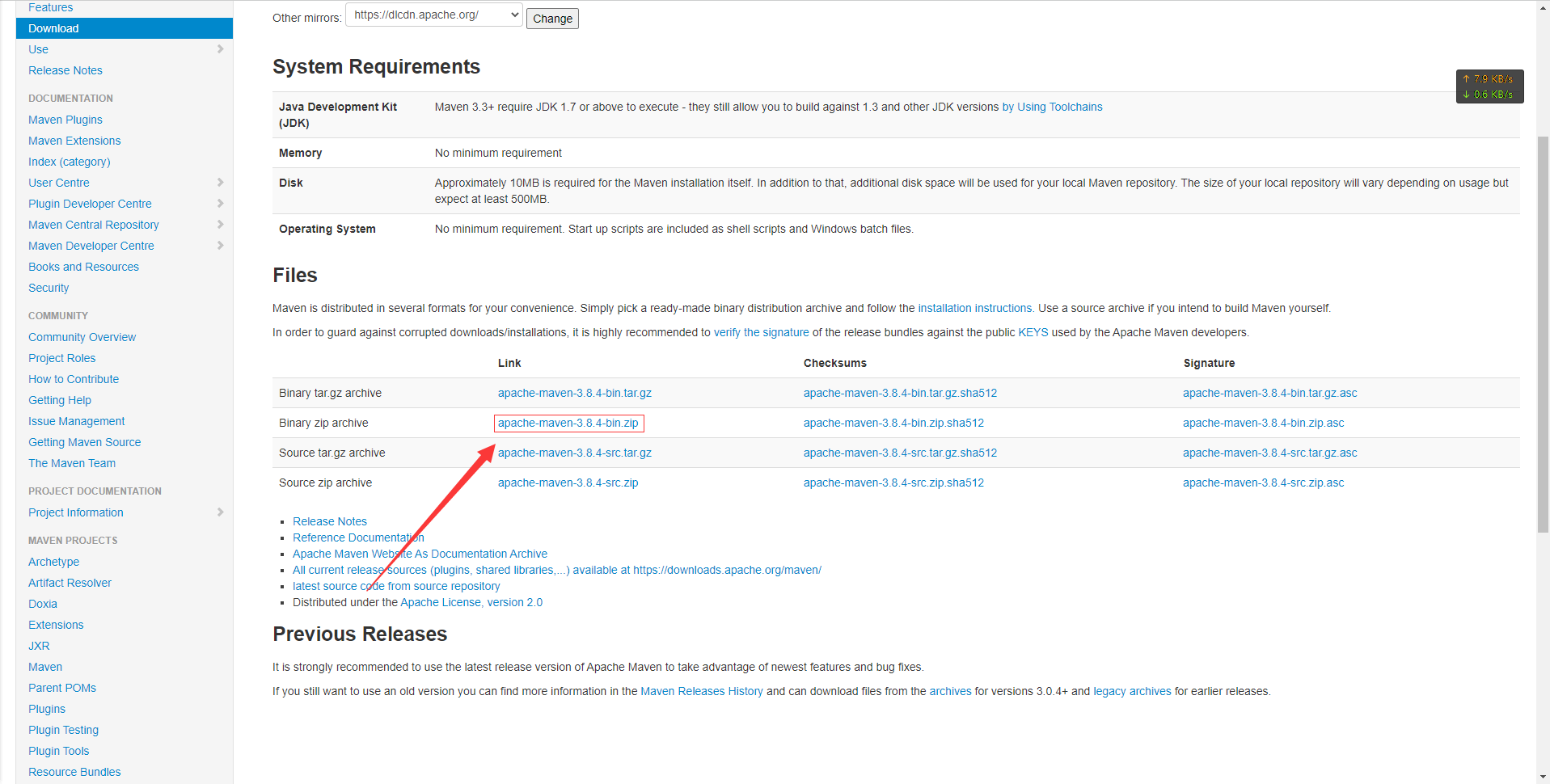
Task: Expand the User Centre chevron
Action: (x=220, y=183)
